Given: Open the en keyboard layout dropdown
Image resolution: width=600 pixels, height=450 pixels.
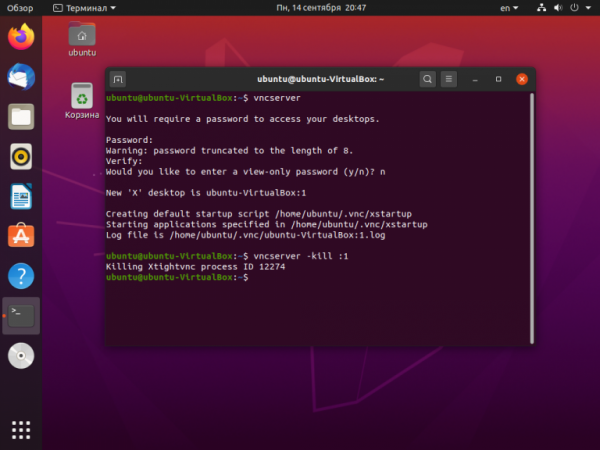Looking at the screenshot, I should tap(509, 8).
